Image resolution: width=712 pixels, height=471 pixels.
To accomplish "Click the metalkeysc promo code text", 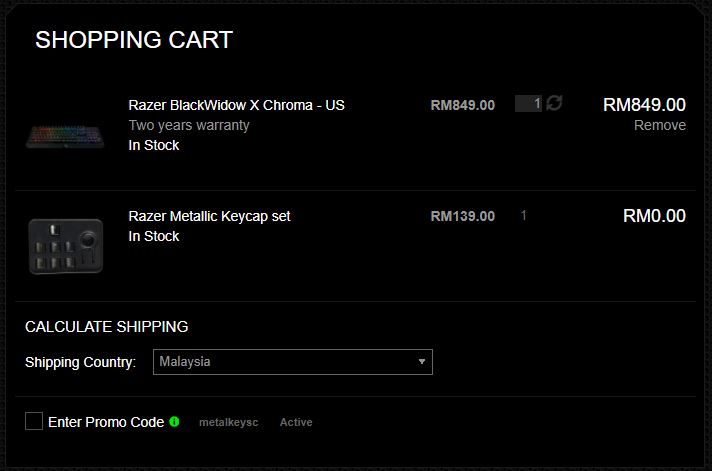I will pyautogui.click(x=228, y=422).
